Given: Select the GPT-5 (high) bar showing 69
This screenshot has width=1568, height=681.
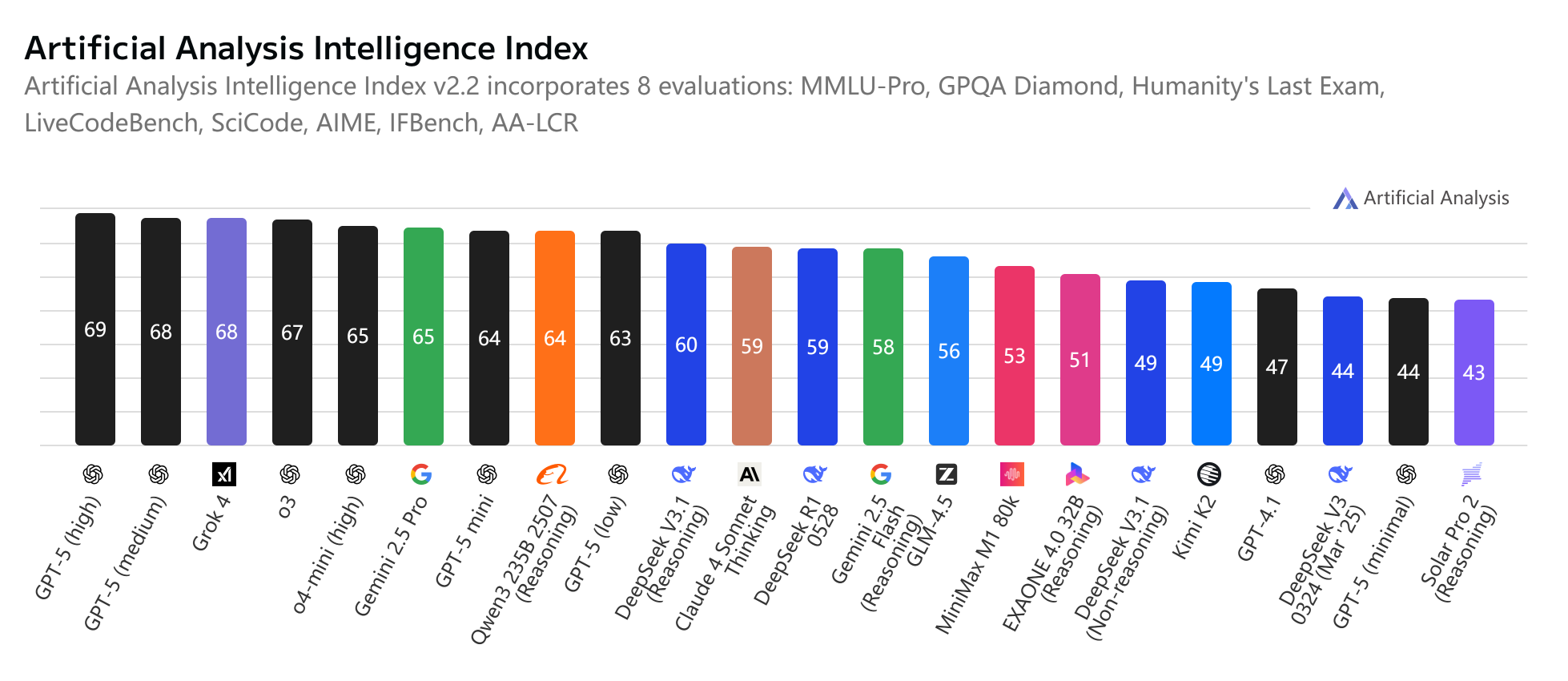Looking at the screenshot, I should coord(95,329).
